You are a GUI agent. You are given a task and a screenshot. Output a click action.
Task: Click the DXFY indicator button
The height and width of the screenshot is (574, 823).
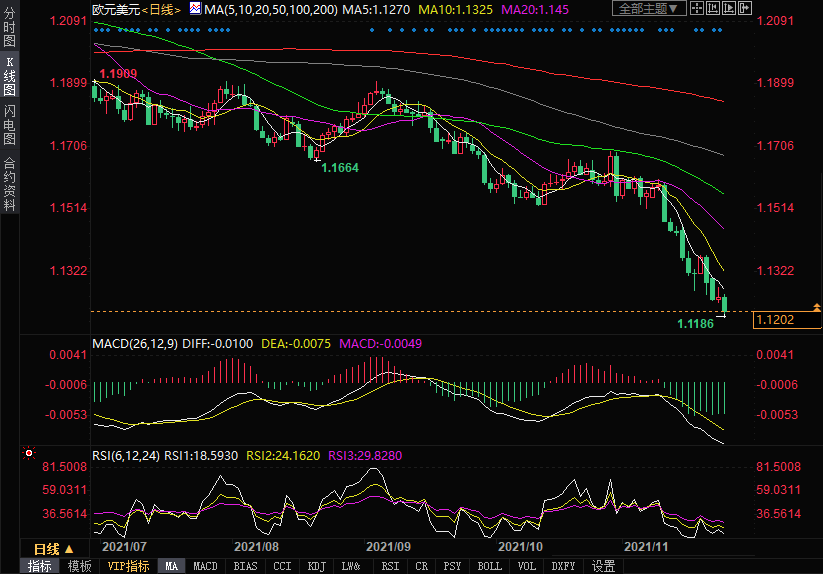pyautogui.click(x=564, y=566)
